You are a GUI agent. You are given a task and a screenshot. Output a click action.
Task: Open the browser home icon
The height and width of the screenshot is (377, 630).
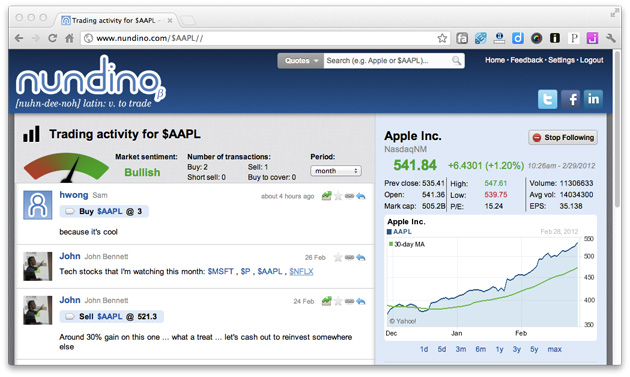tap(70, 38)
